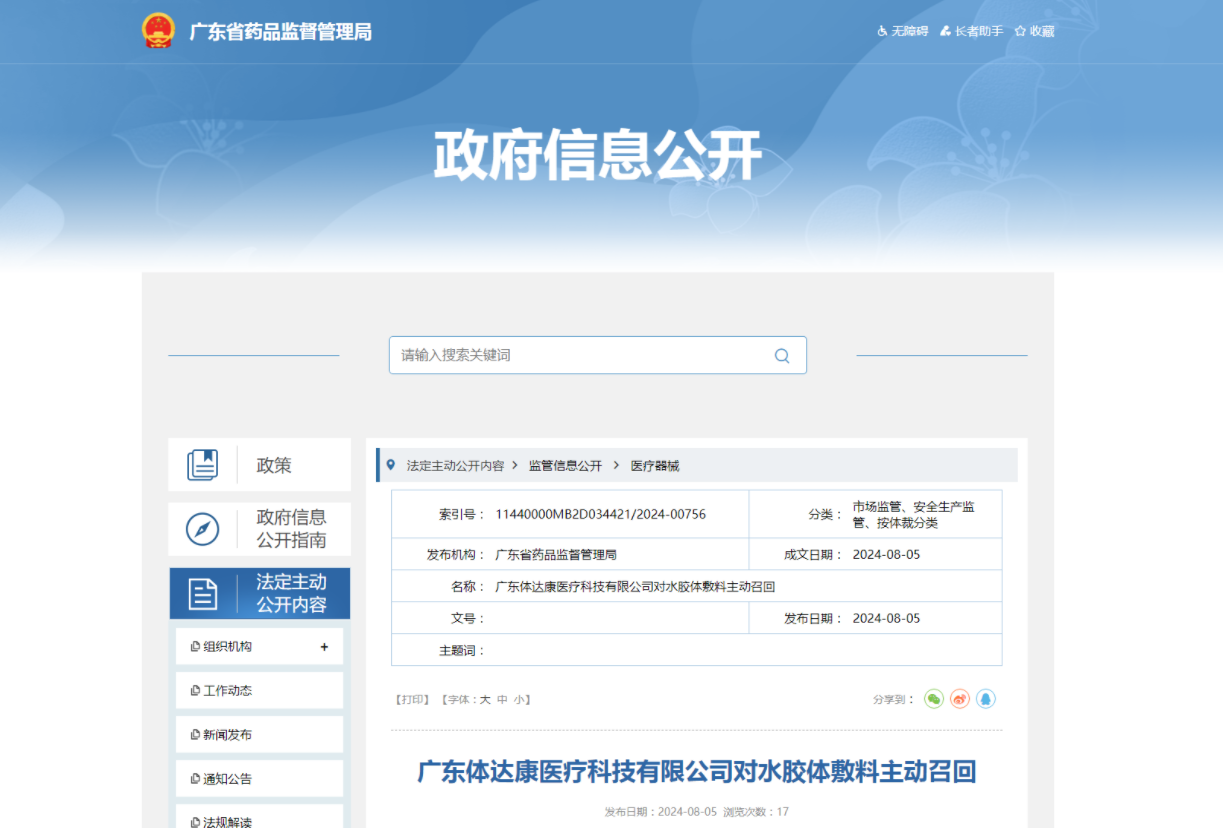
Task: Open 通知公告 menu item
Action: (259, 779)
